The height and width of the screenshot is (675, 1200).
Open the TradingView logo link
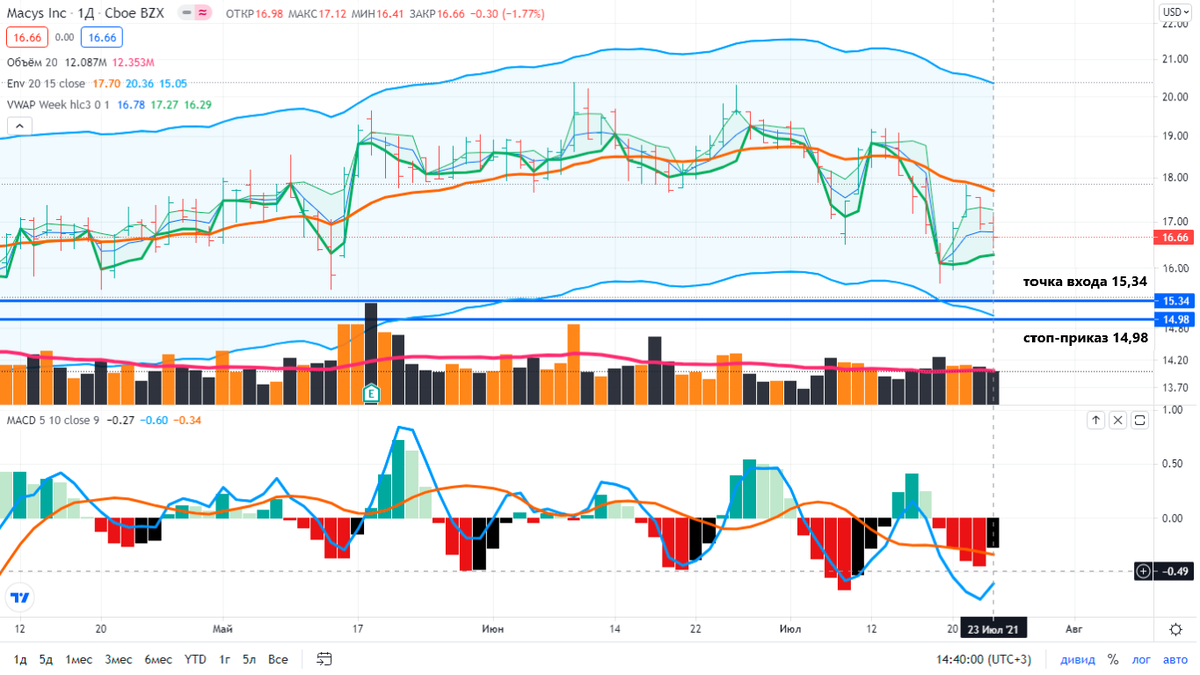click(x=19, y=598)
